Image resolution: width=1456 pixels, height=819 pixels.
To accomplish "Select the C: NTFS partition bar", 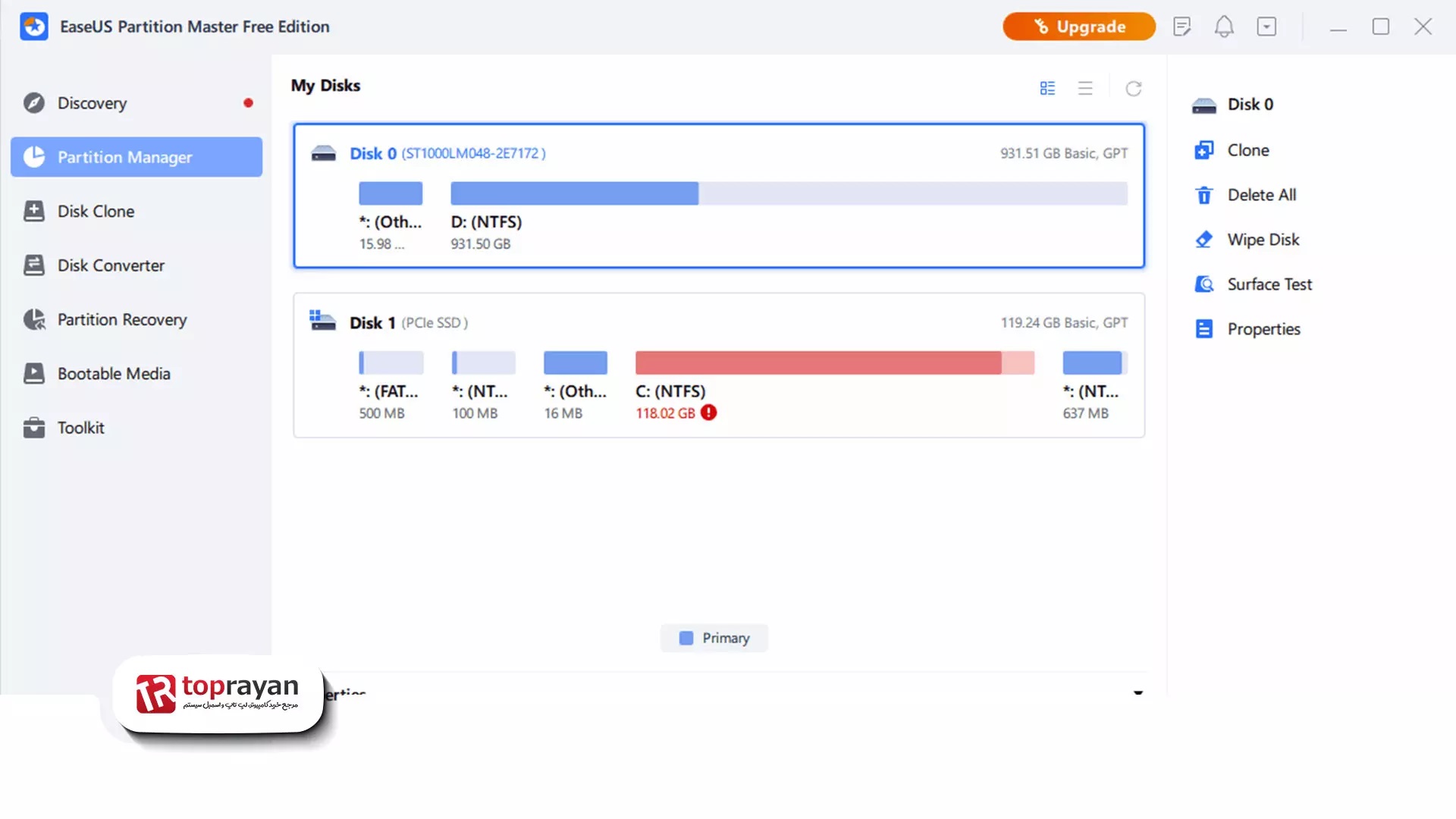I will [835, 362].
